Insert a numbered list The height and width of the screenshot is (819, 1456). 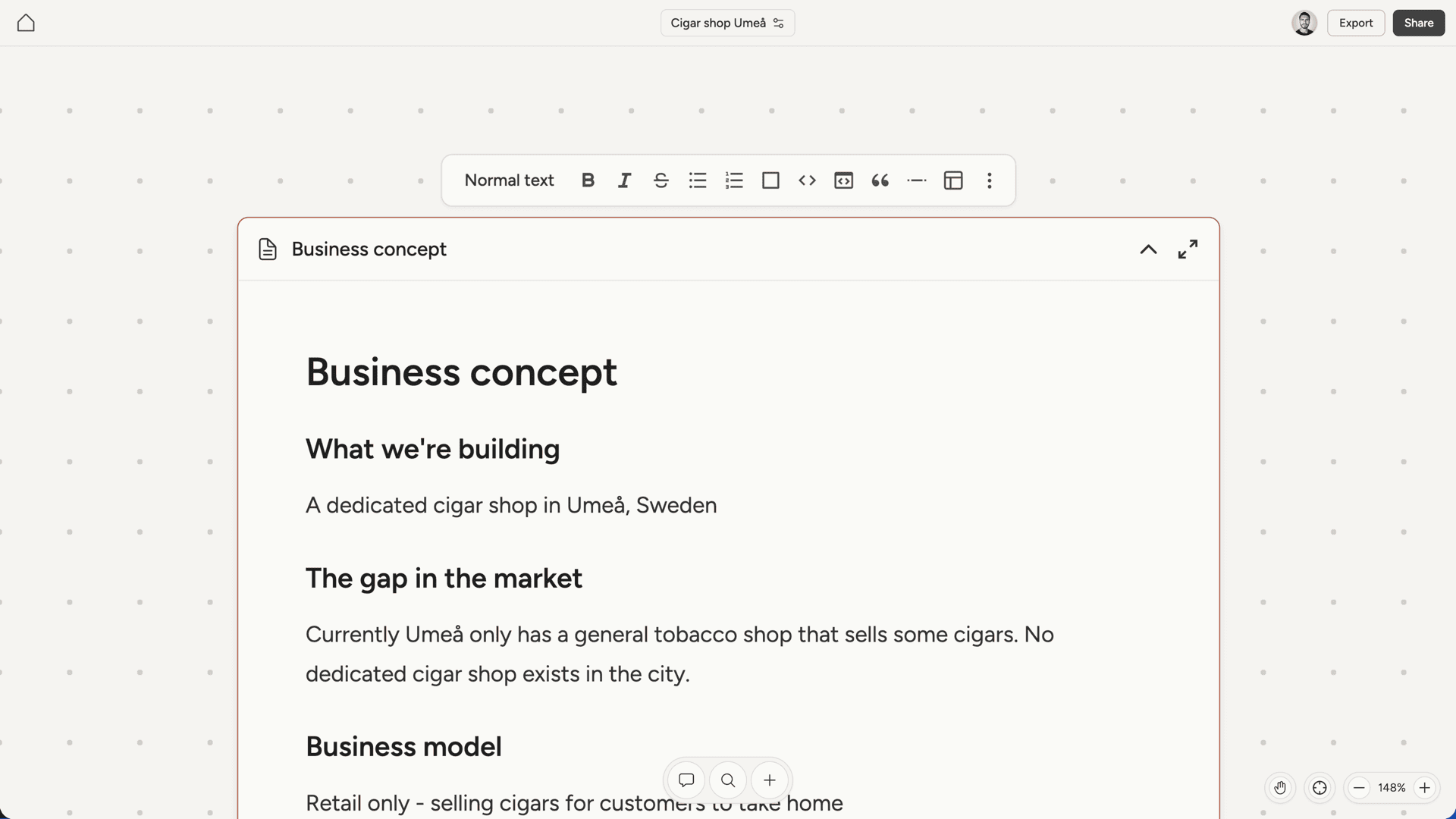733,180
